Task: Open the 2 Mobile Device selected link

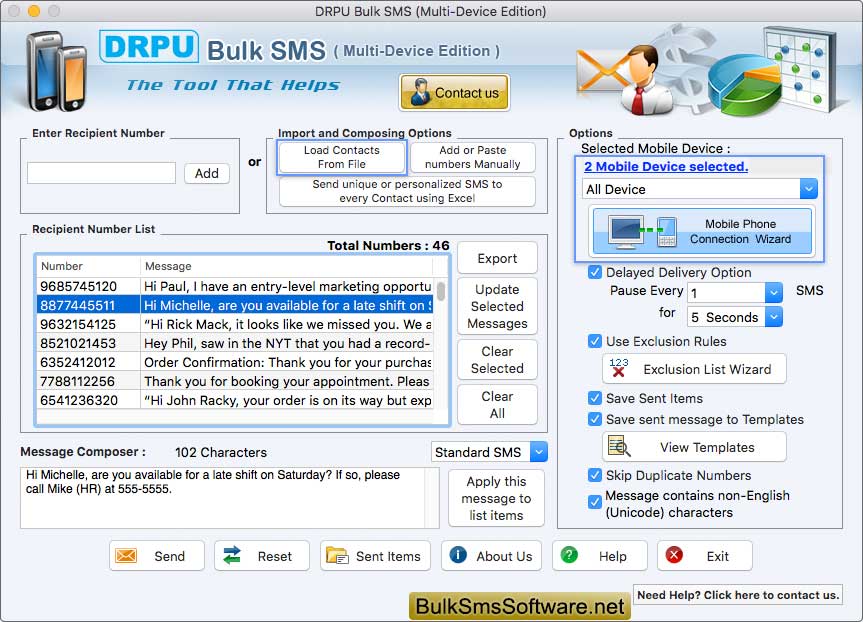Action: [x=666, y=166]
